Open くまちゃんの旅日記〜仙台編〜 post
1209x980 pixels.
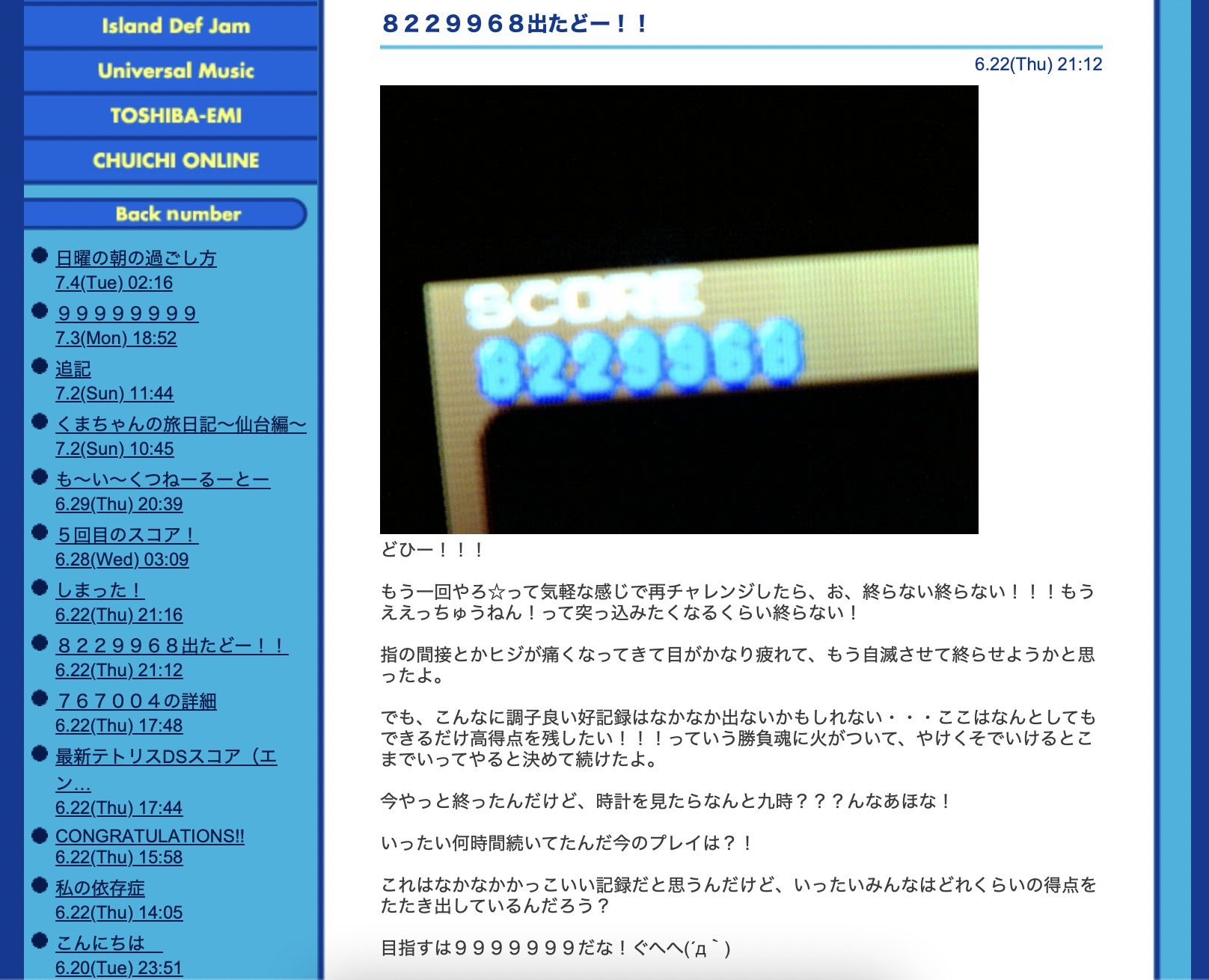click(x=180, y=424)
